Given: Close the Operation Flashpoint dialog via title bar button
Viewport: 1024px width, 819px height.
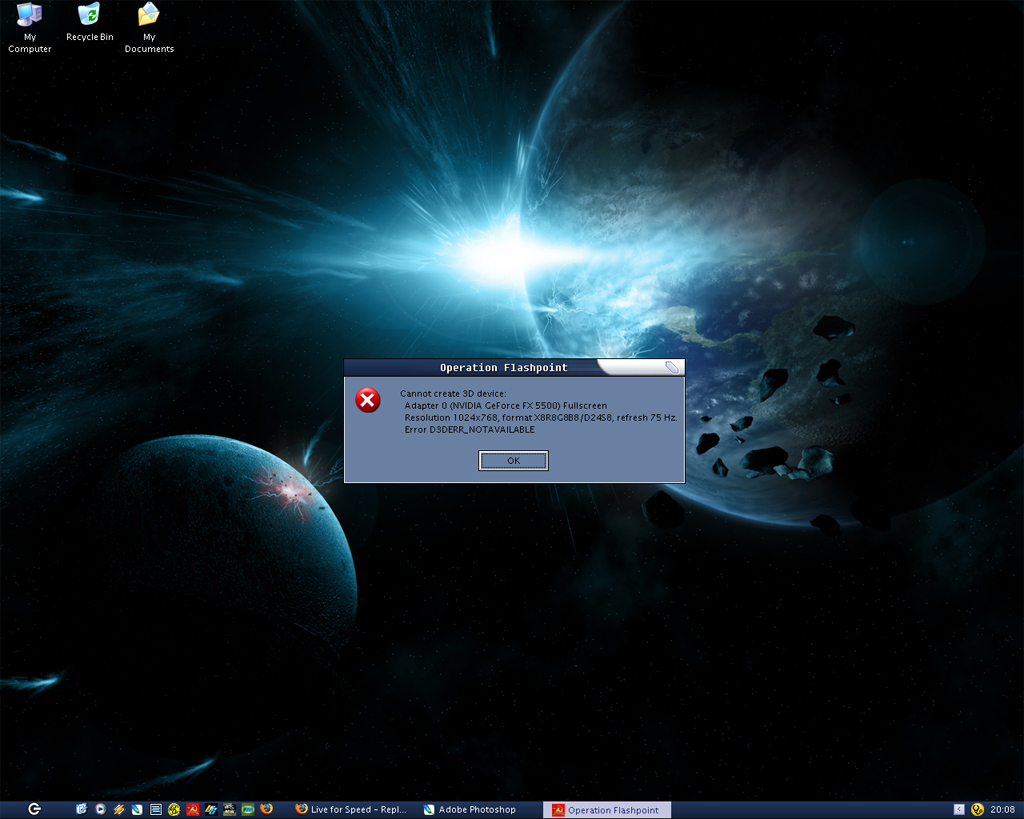Looking at the screenshot, I should [x=671, y=368].
